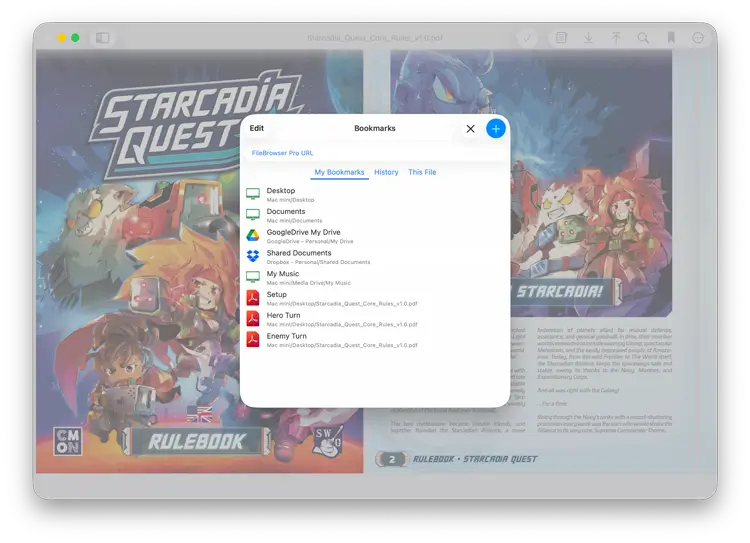The height and width of the screenshot is (543, 750).
Task: Open the more options ellipsis menu
Action: pos(698,38)
